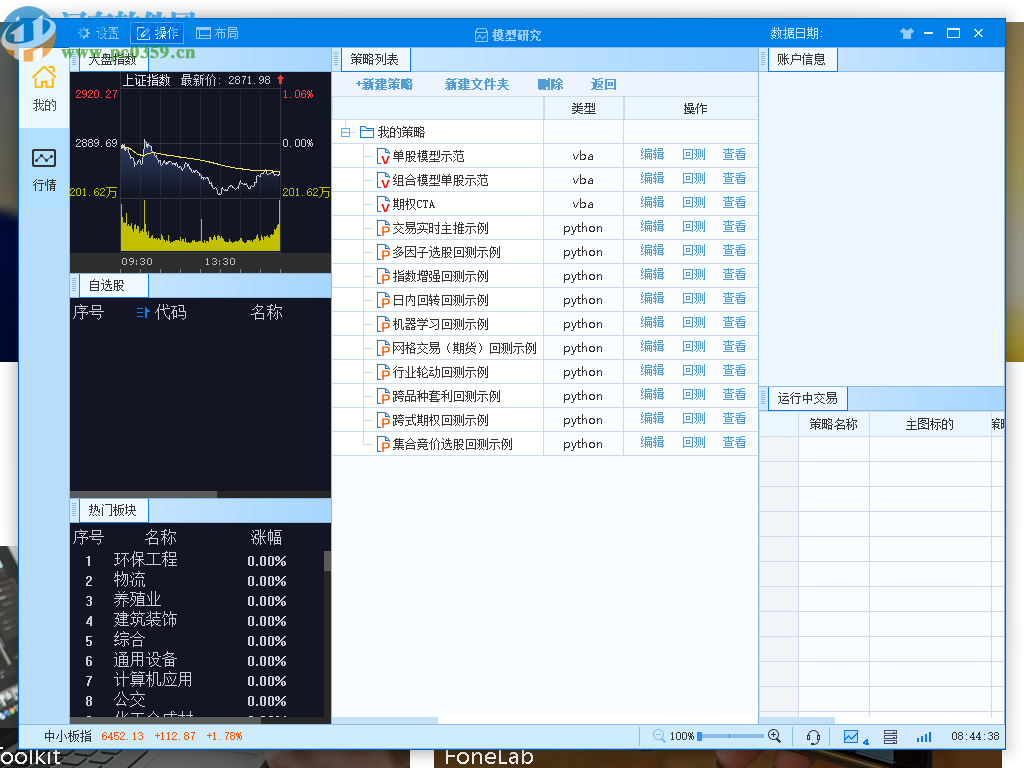Open the 我的 home sidebar icon

click(x=44, y=88)
